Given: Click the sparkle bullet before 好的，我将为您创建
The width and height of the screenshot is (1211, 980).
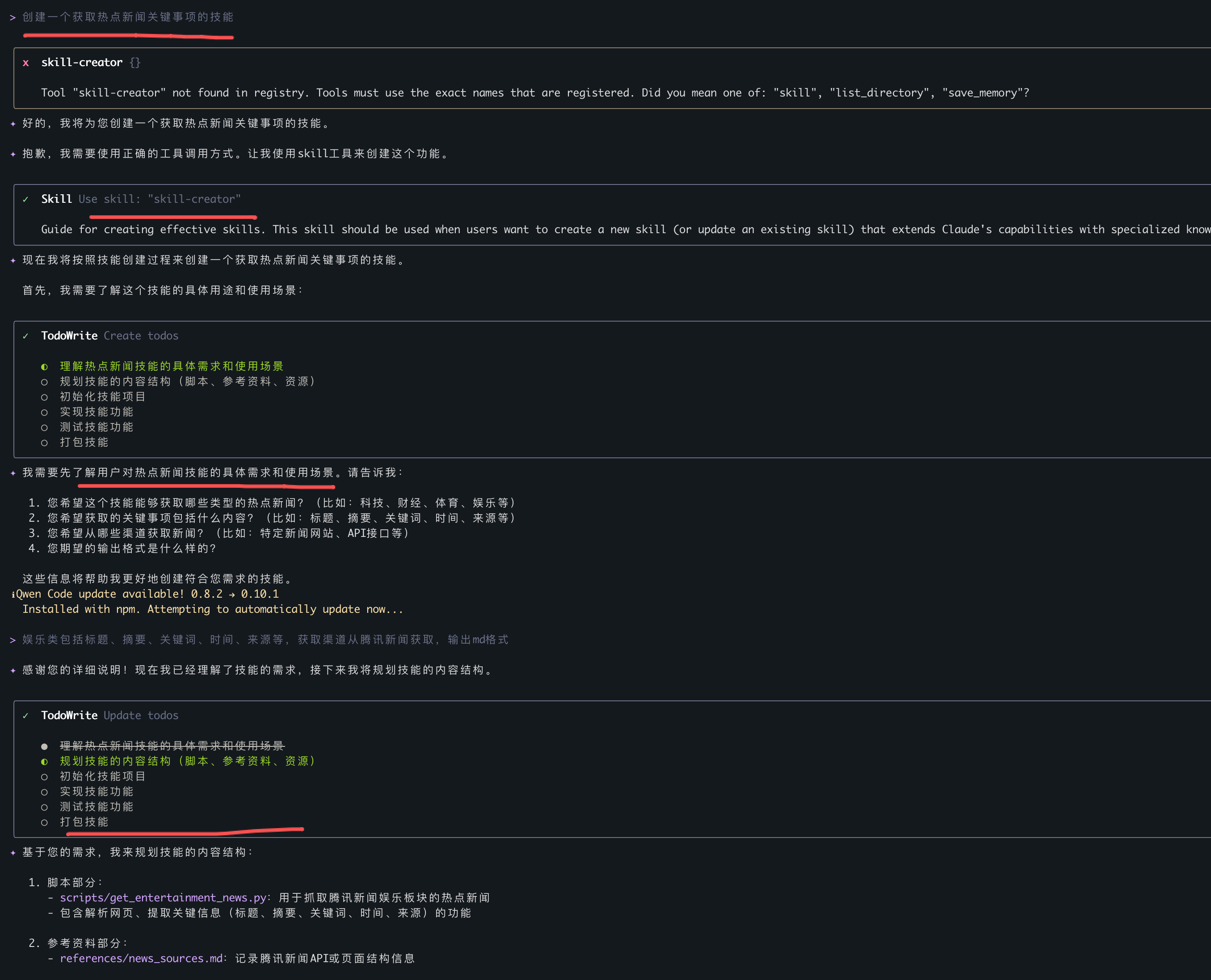Looking at the screenshot, I should point(13,124).
